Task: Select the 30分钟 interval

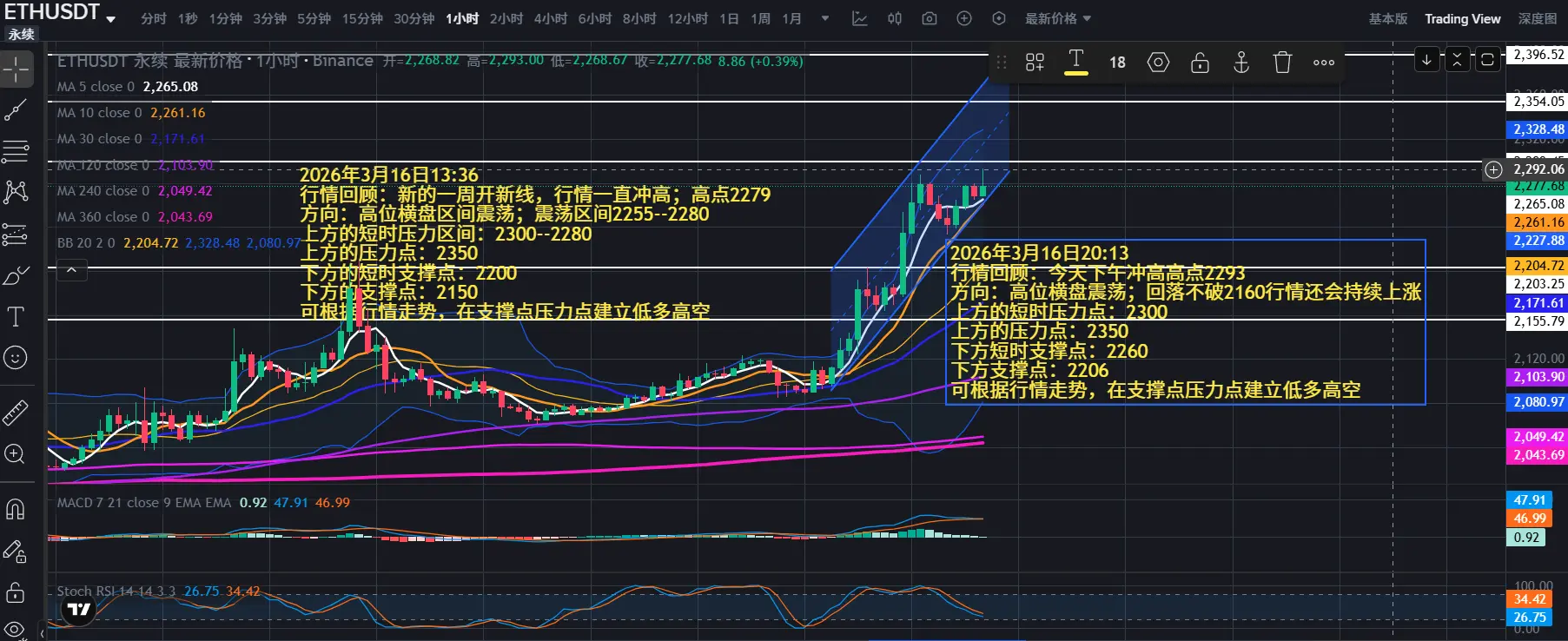Action: tap(414, 18)
